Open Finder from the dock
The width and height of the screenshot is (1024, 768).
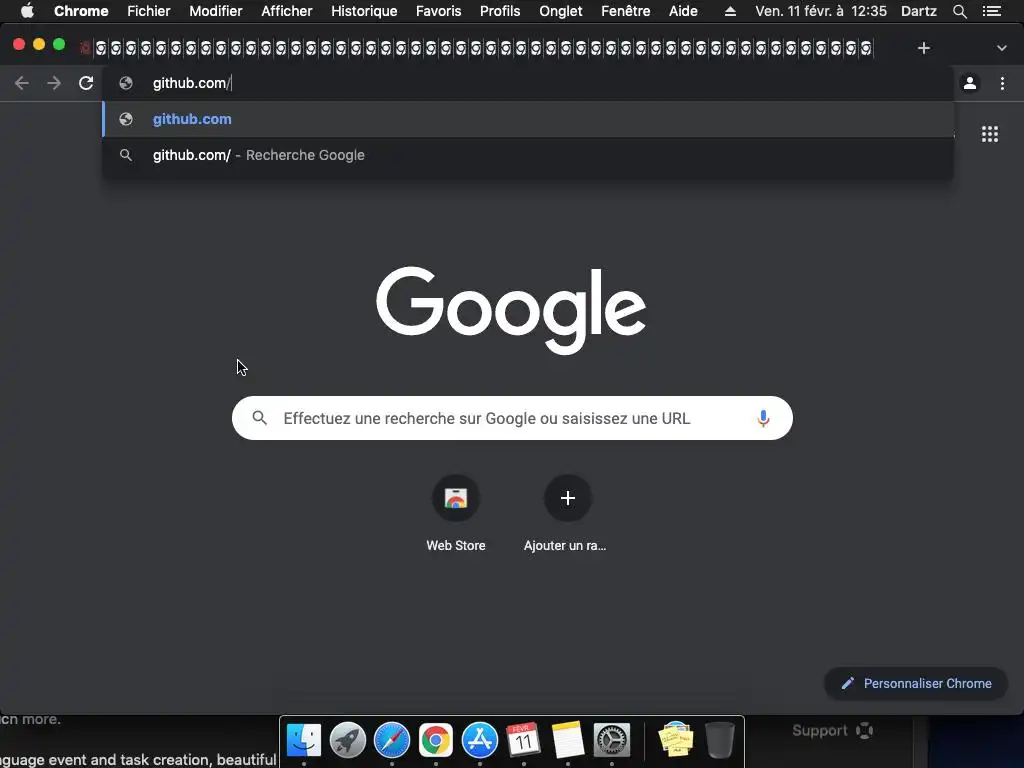[304, 740]
